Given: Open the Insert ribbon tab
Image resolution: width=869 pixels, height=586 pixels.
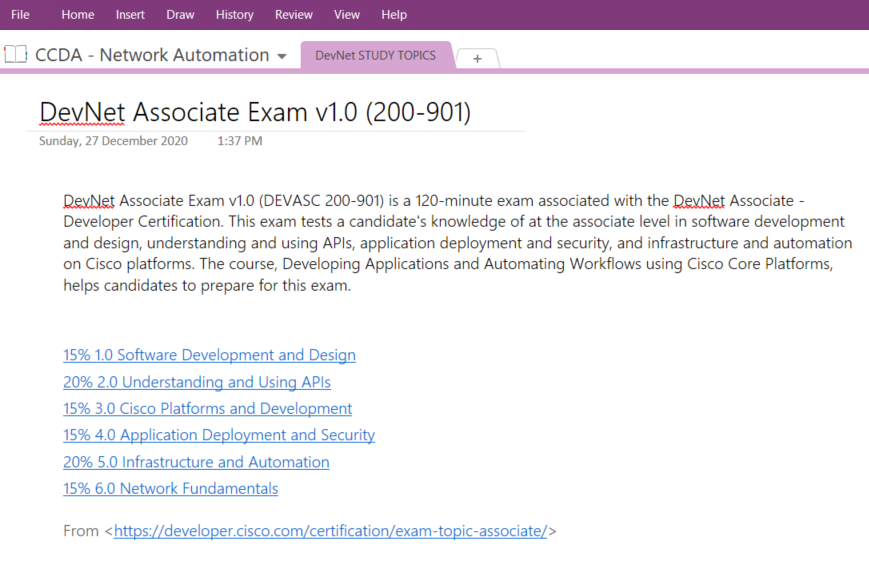Looking at the screenshot, I should click(130, 14).
